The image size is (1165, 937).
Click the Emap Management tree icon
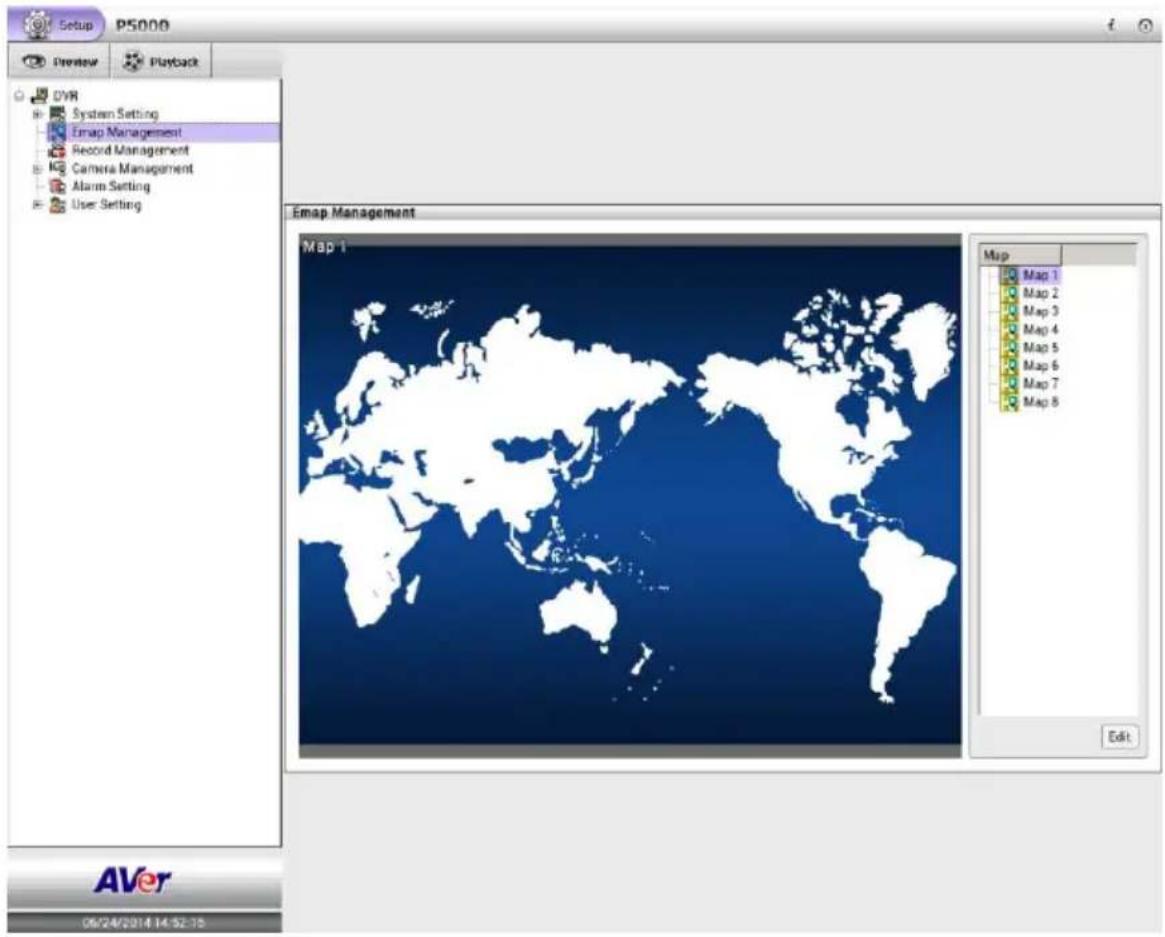click(57, 132)
